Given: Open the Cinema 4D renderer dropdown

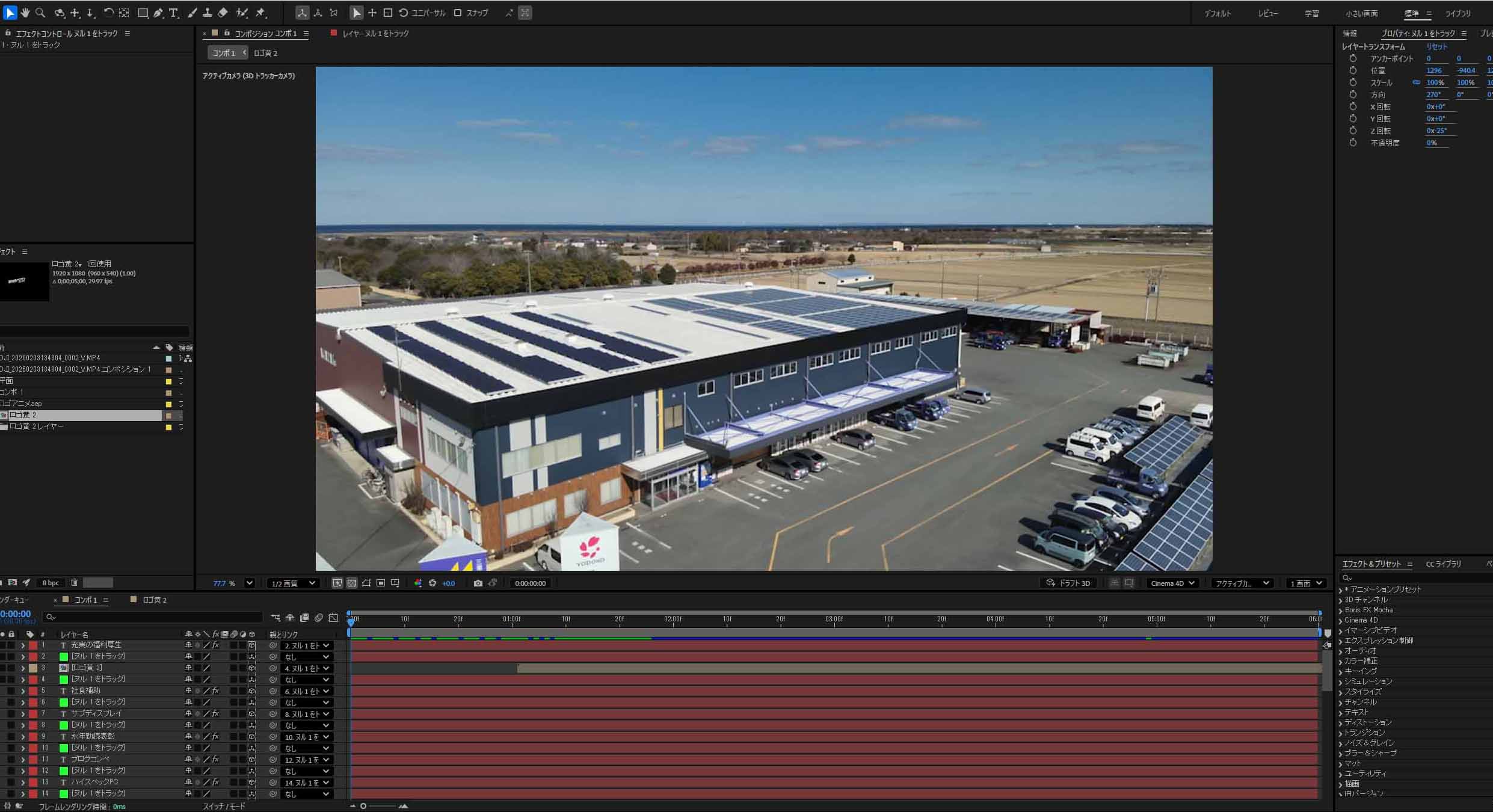Looking at the screenshot, I should (1172, 583).
